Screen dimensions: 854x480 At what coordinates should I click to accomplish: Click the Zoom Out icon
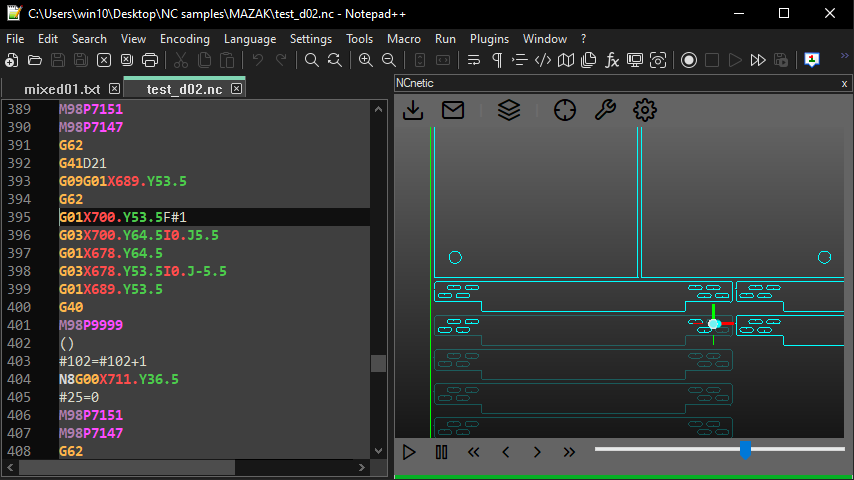(x=388, y=60)
